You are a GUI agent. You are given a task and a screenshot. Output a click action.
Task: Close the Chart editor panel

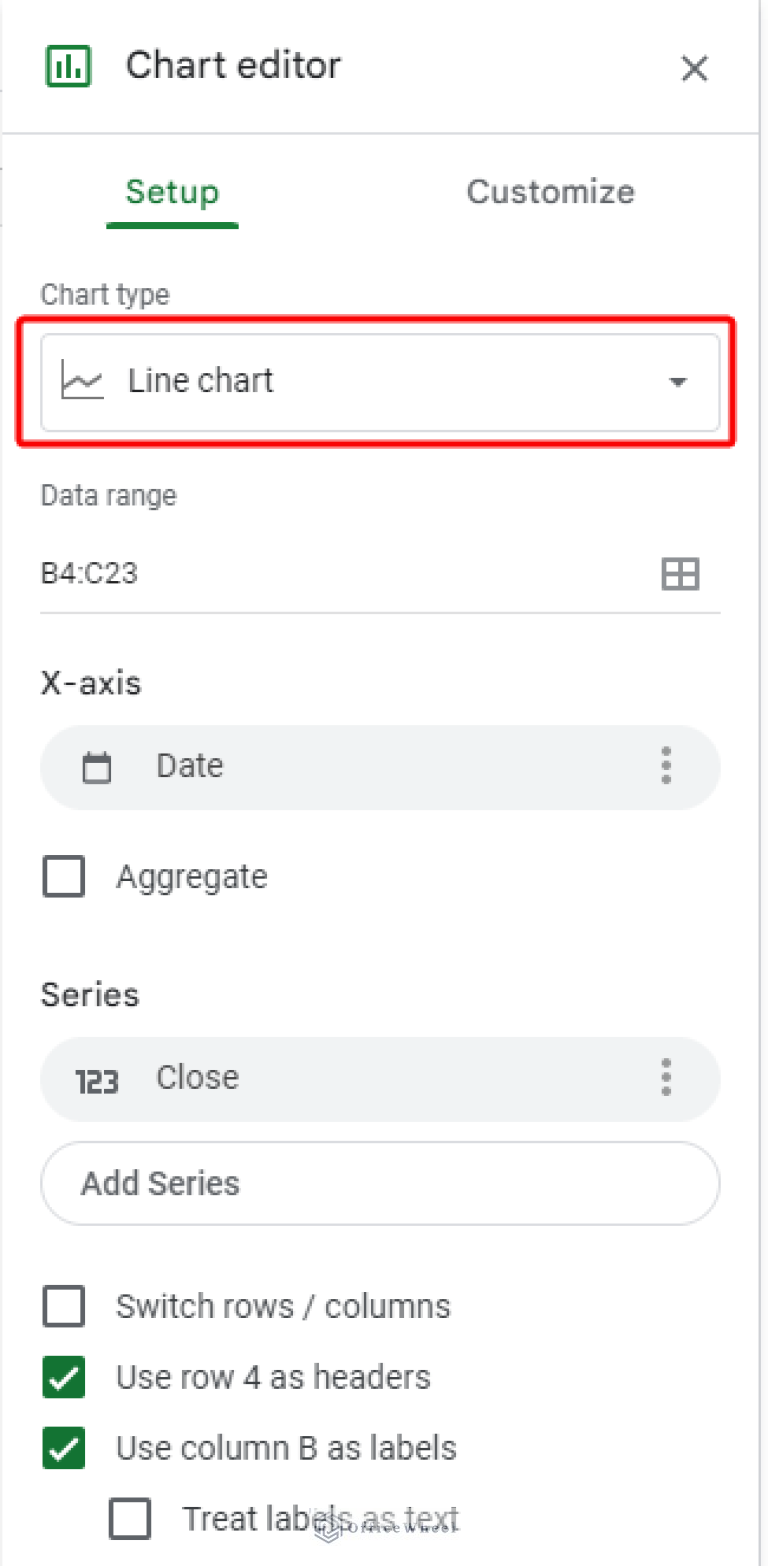[x=694, y=69]
